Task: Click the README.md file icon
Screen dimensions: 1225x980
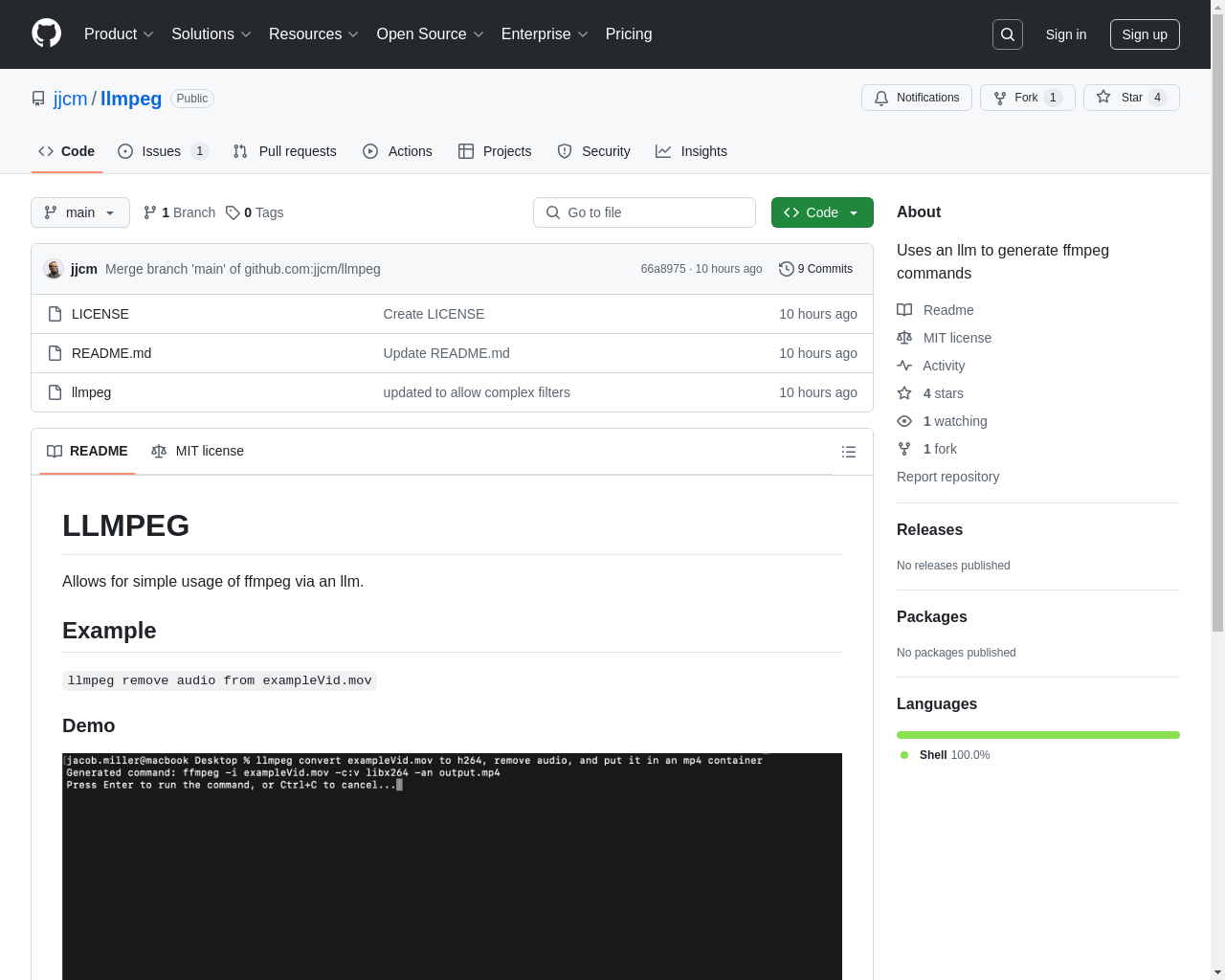Action: [x=56, y=353]
